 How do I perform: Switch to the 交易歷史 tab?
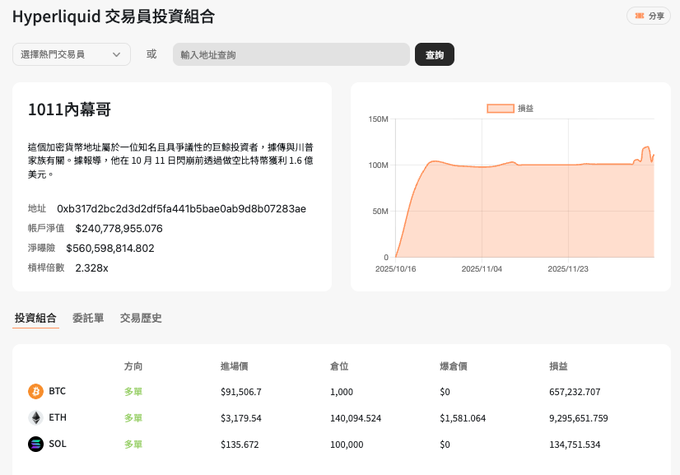[141, 318]
